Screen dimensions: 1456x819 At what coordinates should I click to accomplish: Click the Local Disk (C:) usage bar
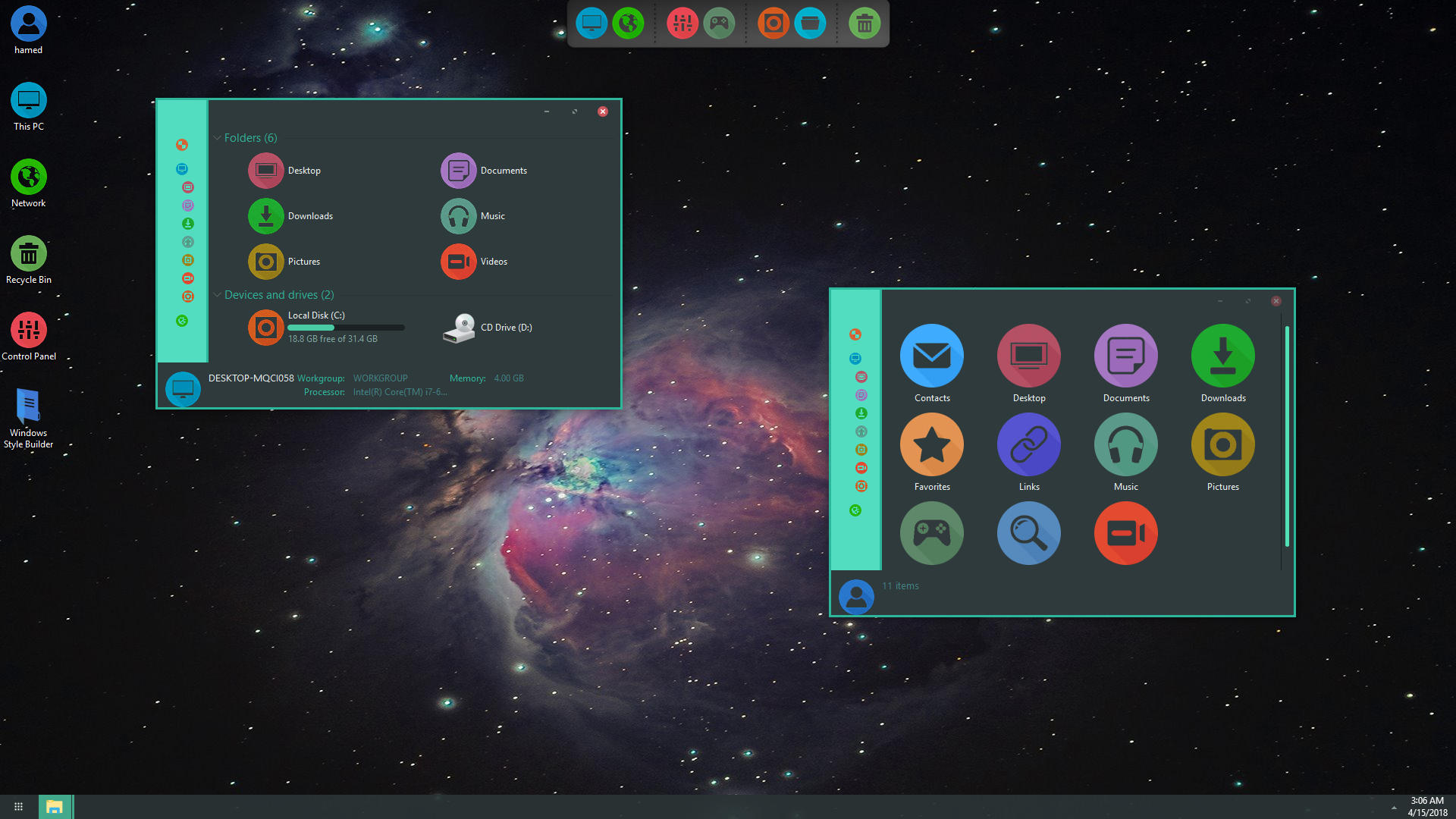346,328
